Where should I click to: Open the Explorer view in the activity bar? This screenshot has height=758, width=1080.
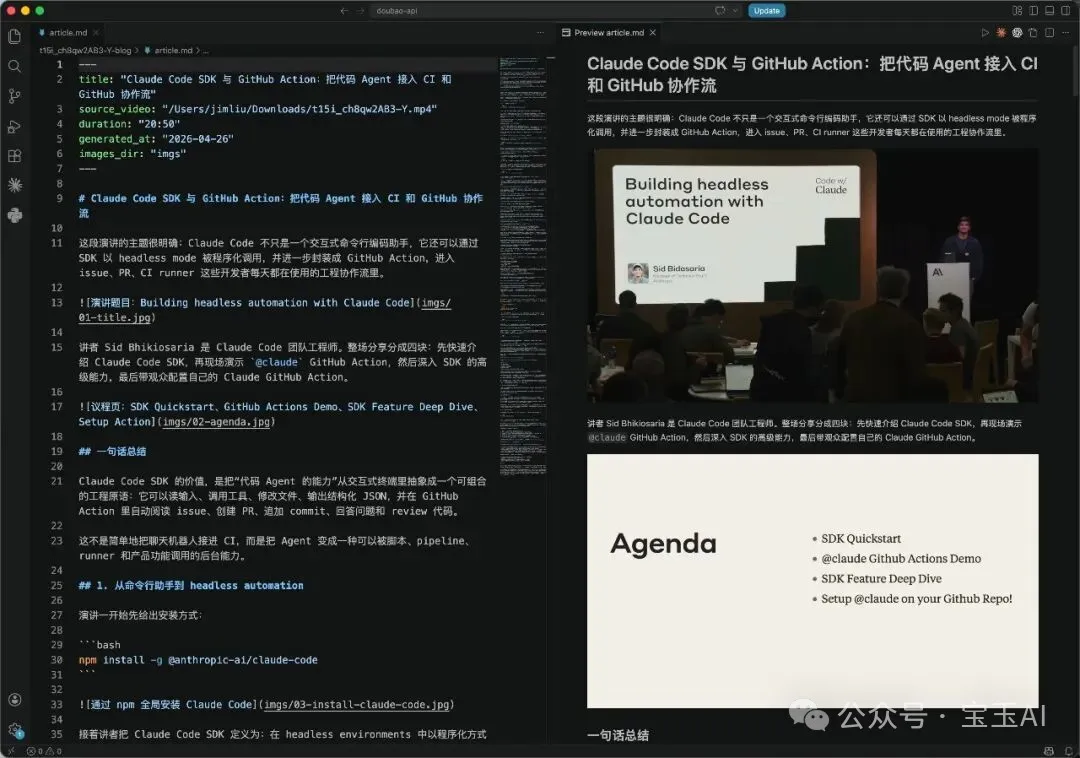click(14, 36)
